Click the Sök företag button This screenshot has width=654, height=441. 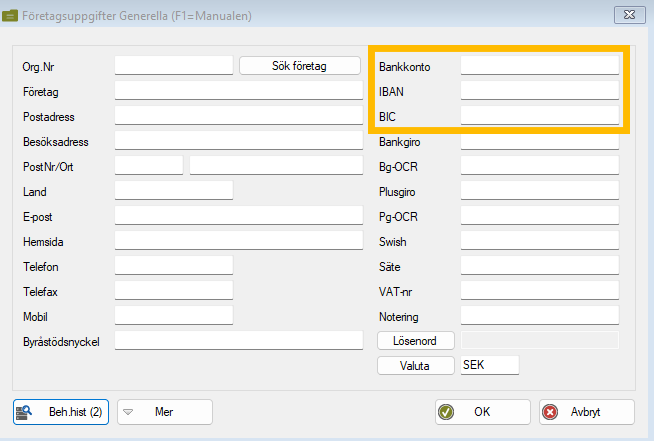tap(300, 66)
